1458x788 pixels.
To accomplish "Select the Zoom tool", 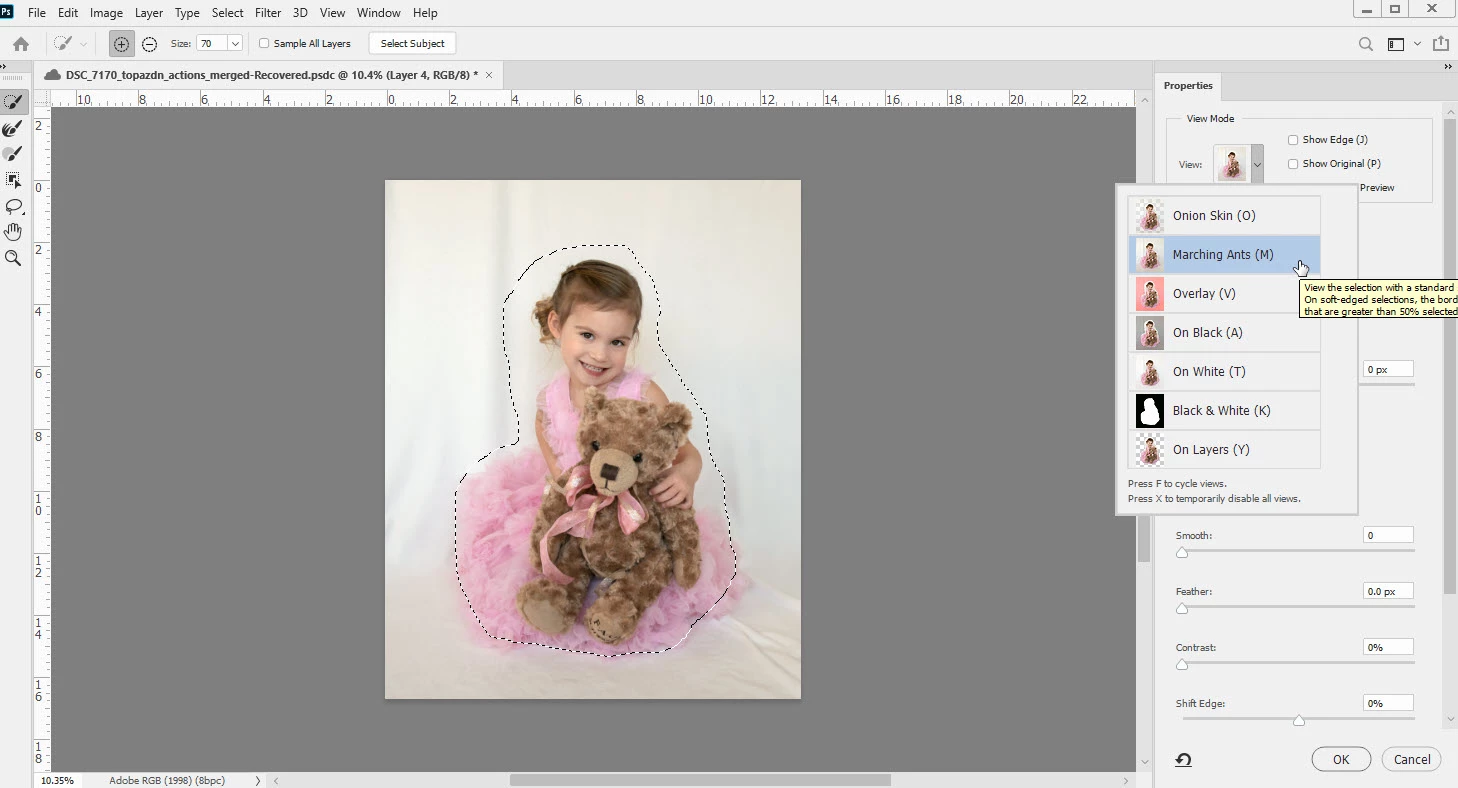I will 13,258.
